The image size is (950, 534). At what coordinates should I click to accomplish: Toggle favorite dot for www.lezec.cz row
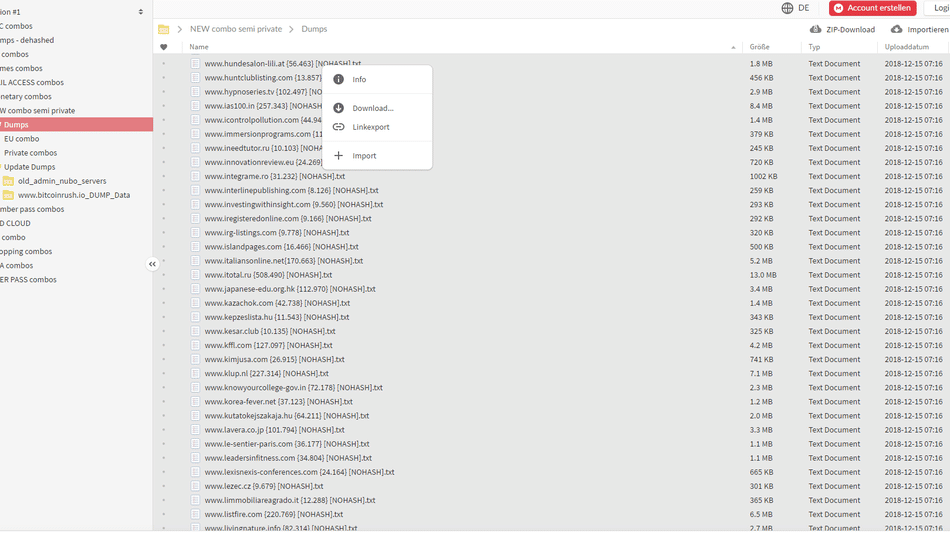(164, 486)
